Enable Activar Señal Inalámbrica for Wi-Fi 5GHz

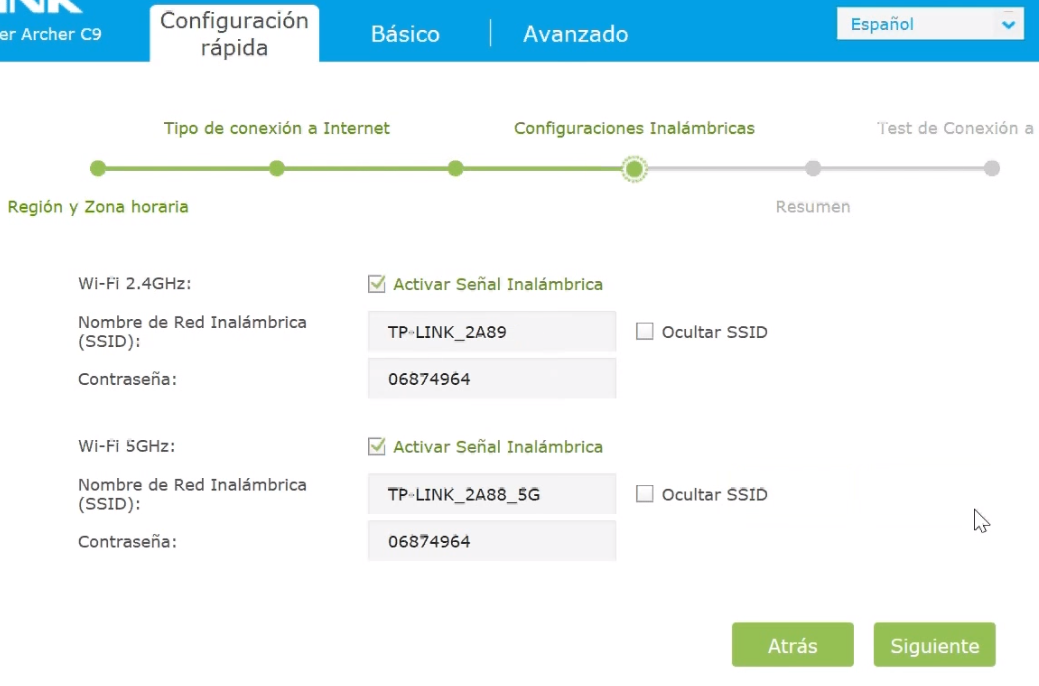point(375,446)
